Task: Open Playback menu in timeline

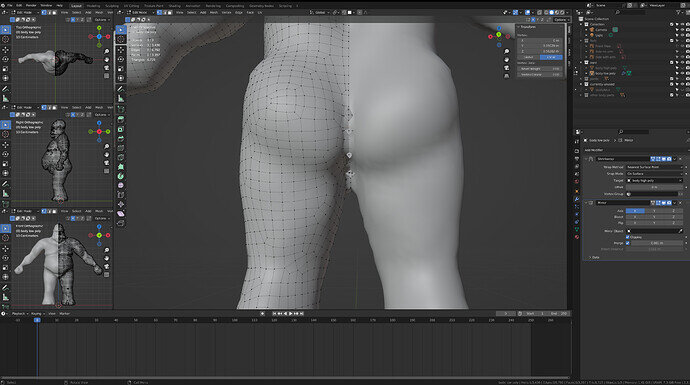Action: [19, 314]
